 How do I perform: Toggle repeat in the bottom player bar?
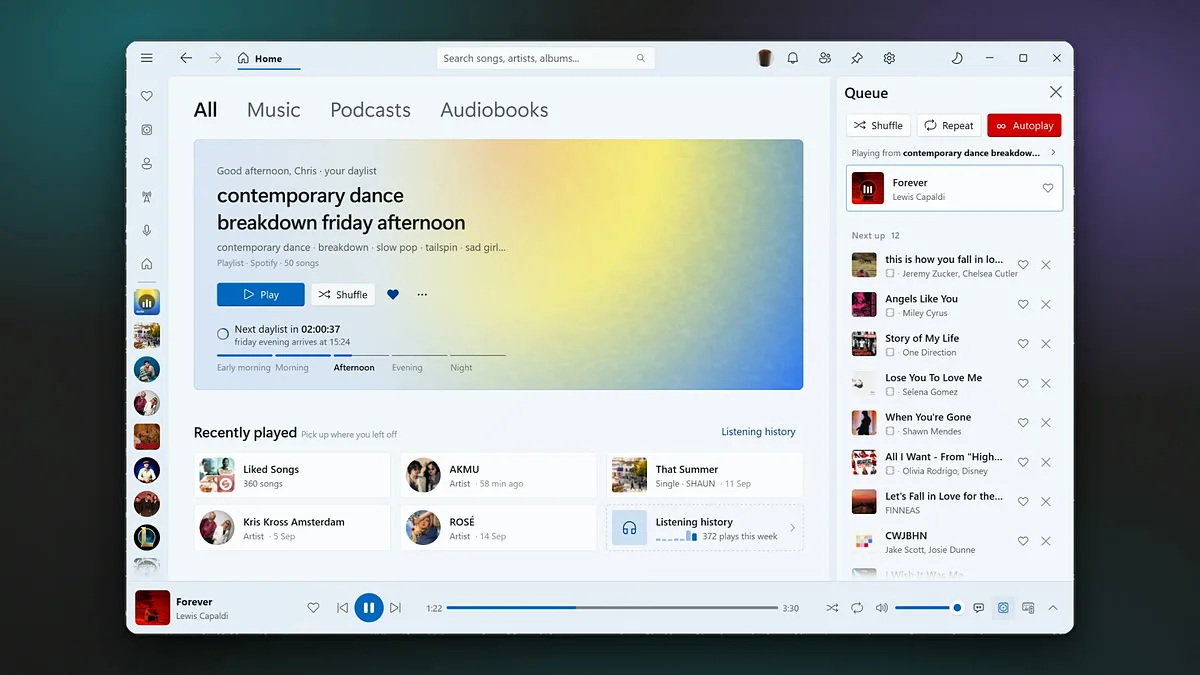point(857,608)
